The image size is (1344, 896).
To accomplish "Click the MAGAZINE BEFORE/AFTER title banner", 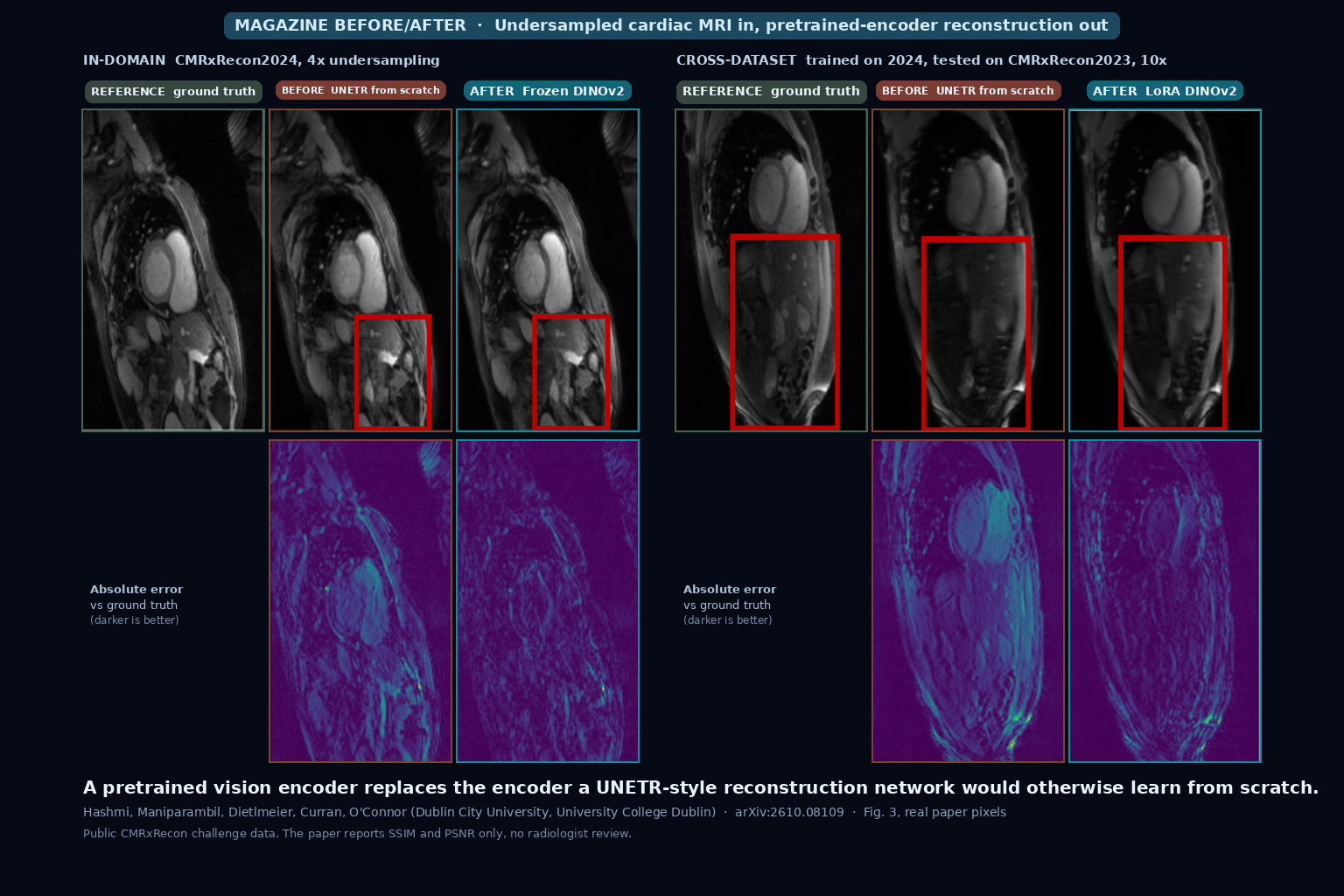I will (671, 25).
